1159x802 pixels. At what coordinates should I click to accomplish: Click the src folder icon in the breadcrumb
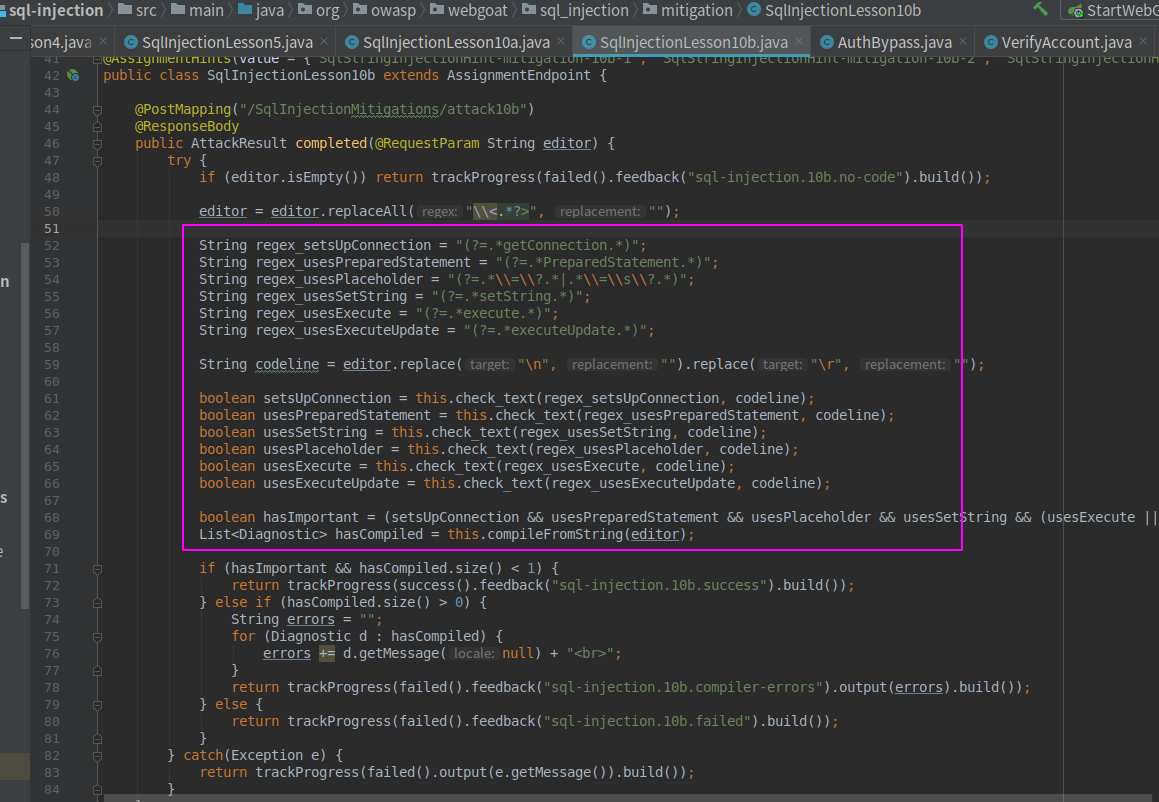pos(125,10)
